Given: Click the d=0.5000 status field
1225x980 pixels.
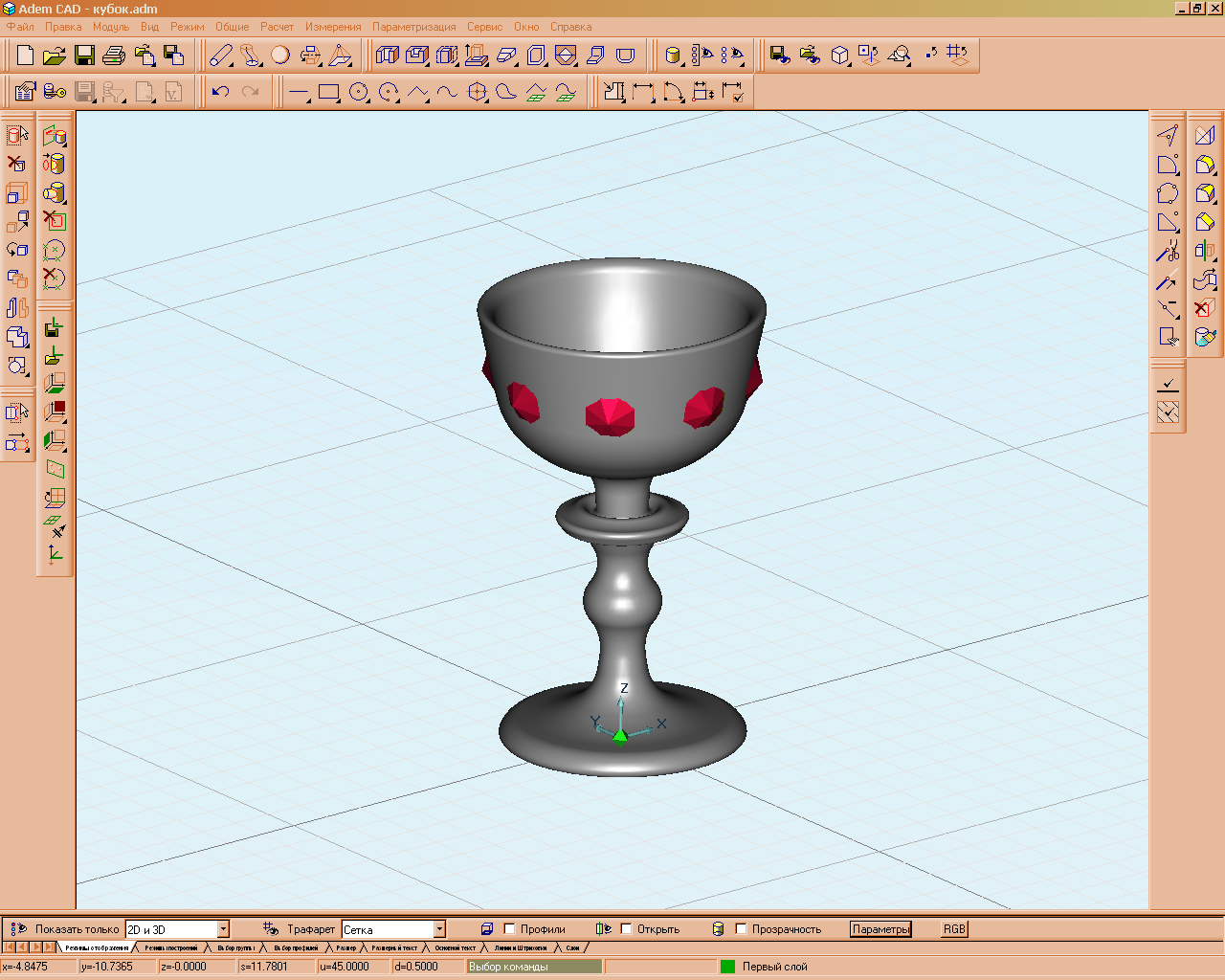Looking at the screenshot, I should click(x=428, y=967).
